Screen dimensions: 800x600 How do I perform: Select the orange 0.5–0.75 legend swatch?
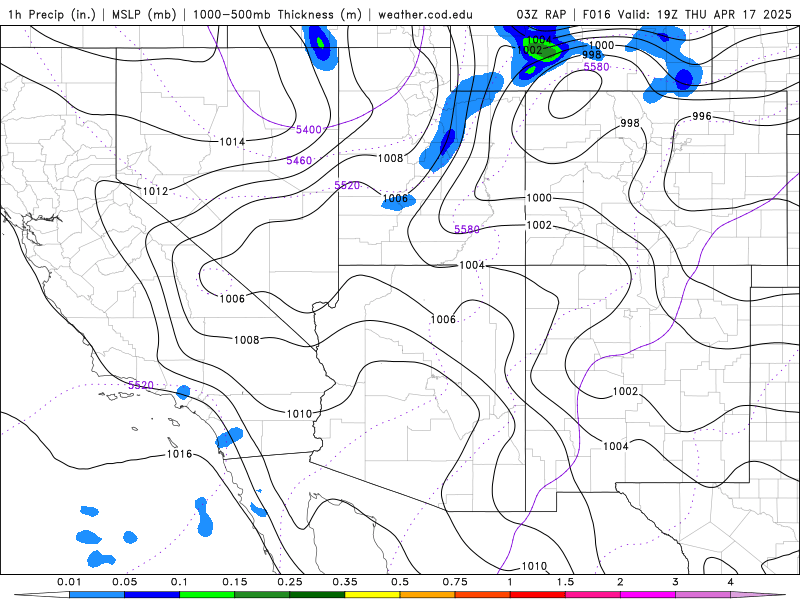(428, 595)
